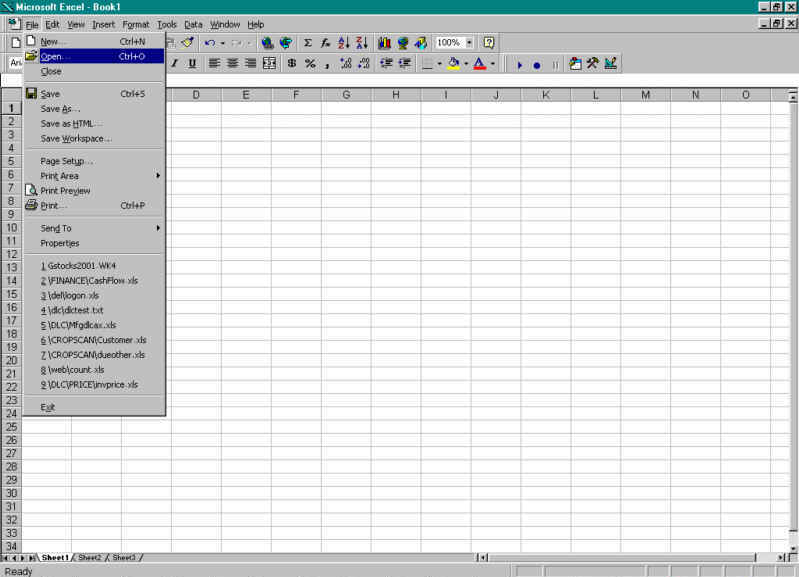Apply the red Font Color swatch
This screenshot has width=799, height=577.
[x=480, y=64]
